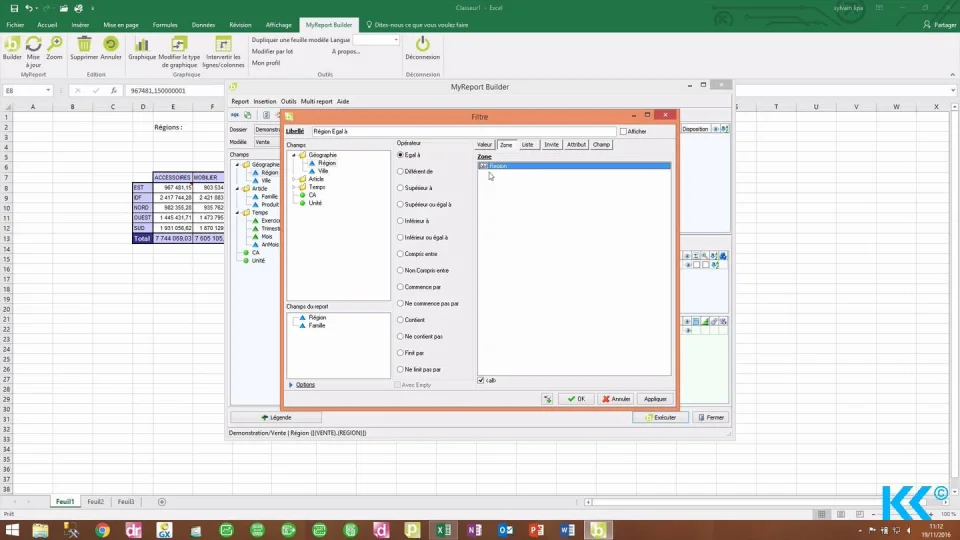The height and width of the screenshot is (540, 960).
Task: Click the Supprimer trash icon
Action: pos(84,44)
